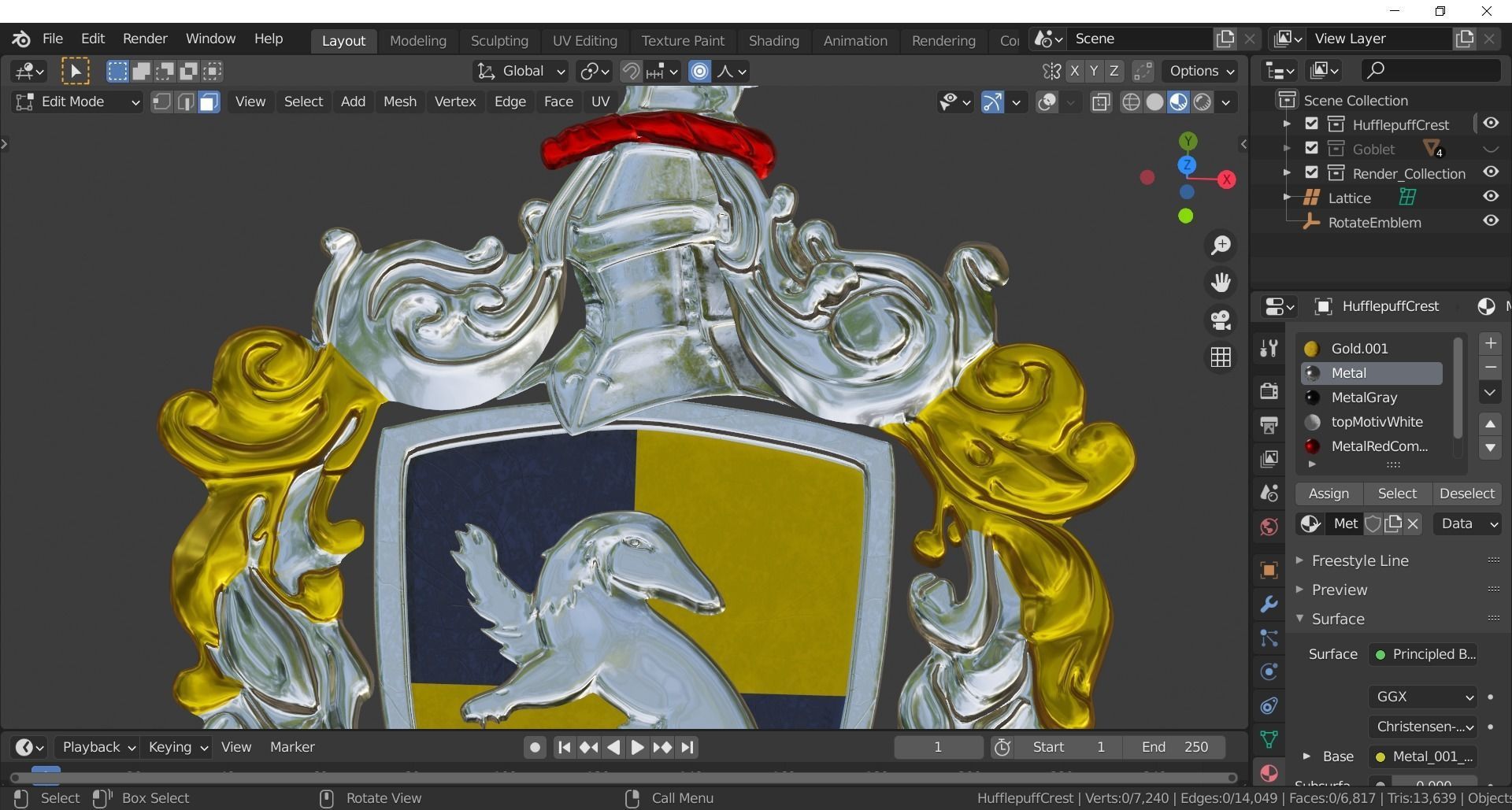Open the View Layer properties tab

click(1269, 459)
